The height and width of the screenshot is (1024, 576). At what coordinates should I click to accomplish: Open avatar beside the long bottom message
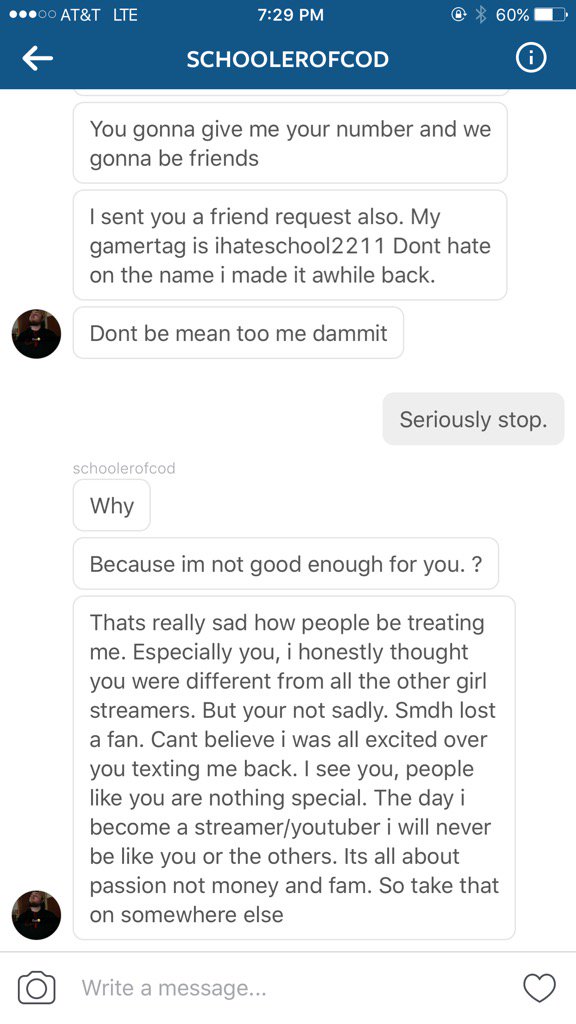(x=37, y=915)
